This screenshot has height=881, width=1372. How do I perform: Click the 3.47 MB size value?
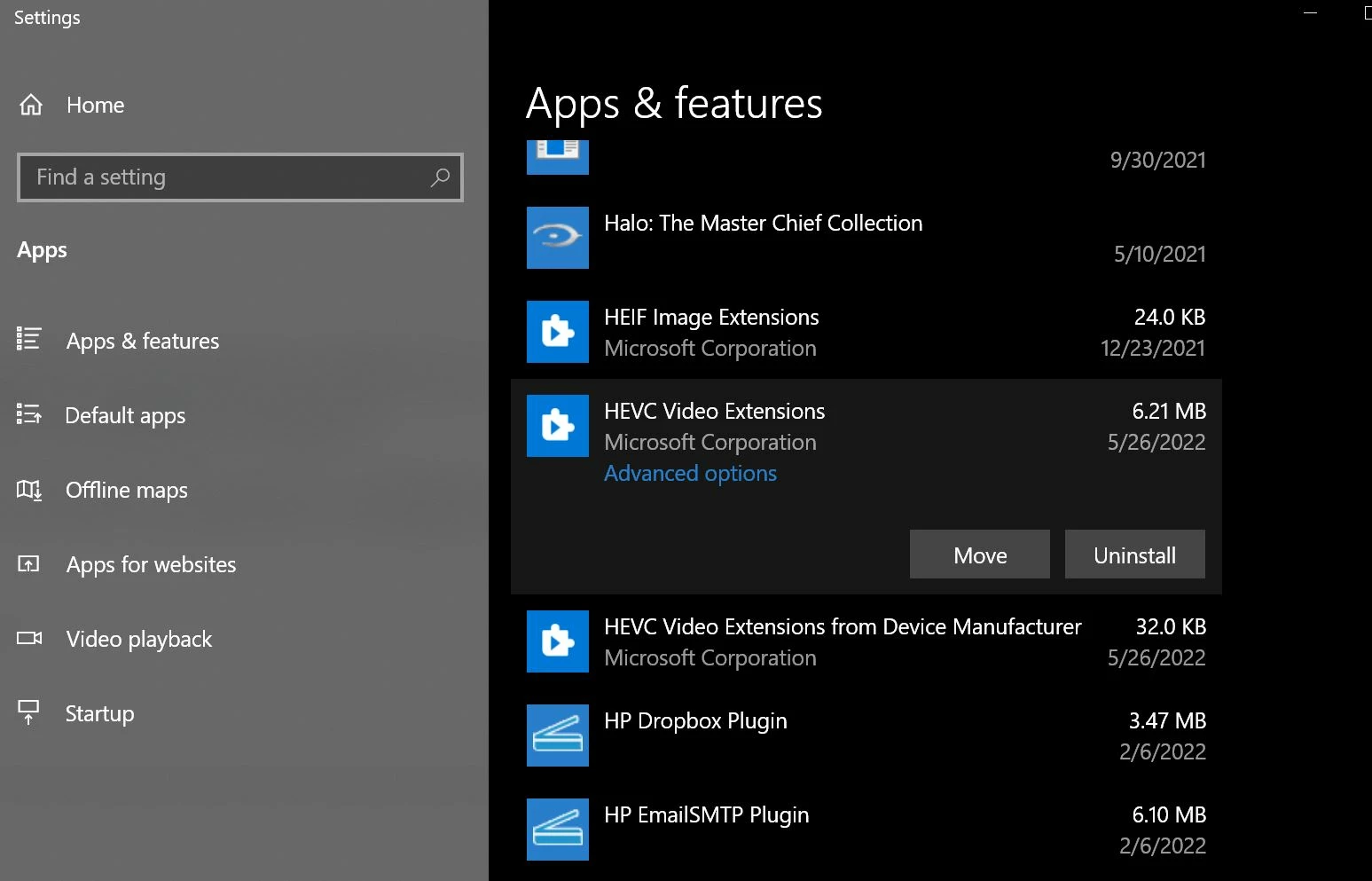coord(1167,721)
